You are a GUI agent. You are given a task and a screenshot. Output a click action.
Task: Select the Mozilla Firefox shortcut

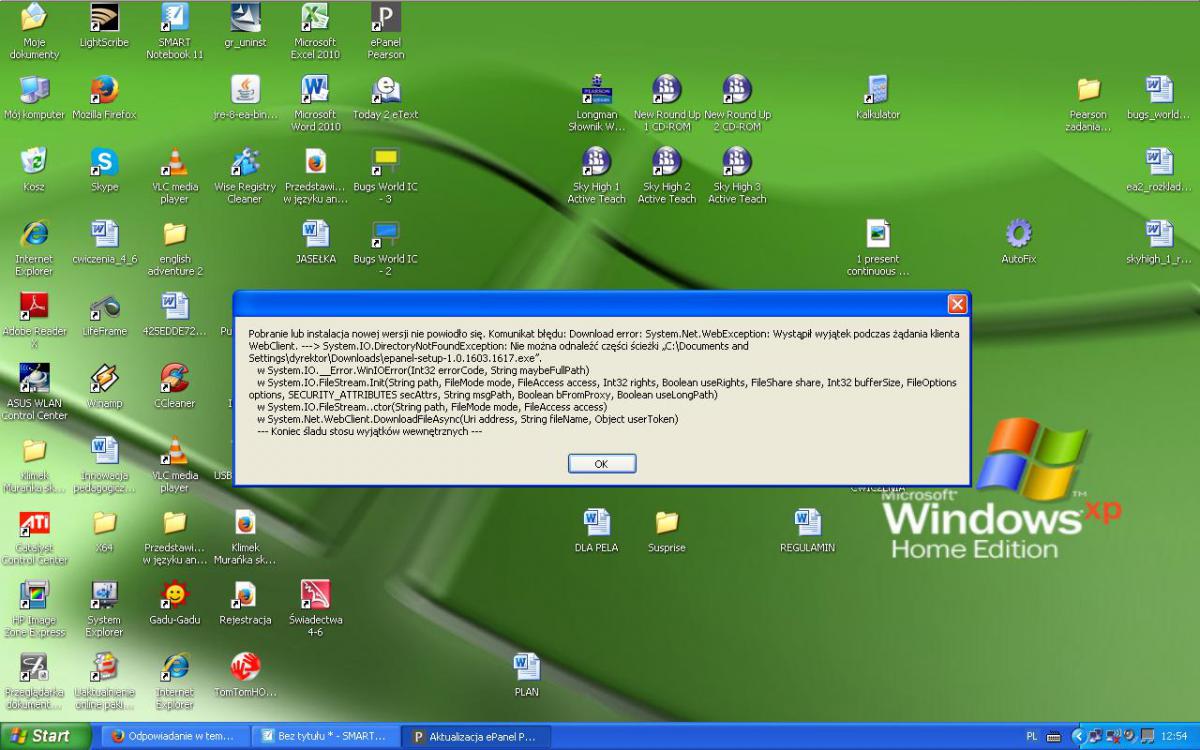coord(104,98)
